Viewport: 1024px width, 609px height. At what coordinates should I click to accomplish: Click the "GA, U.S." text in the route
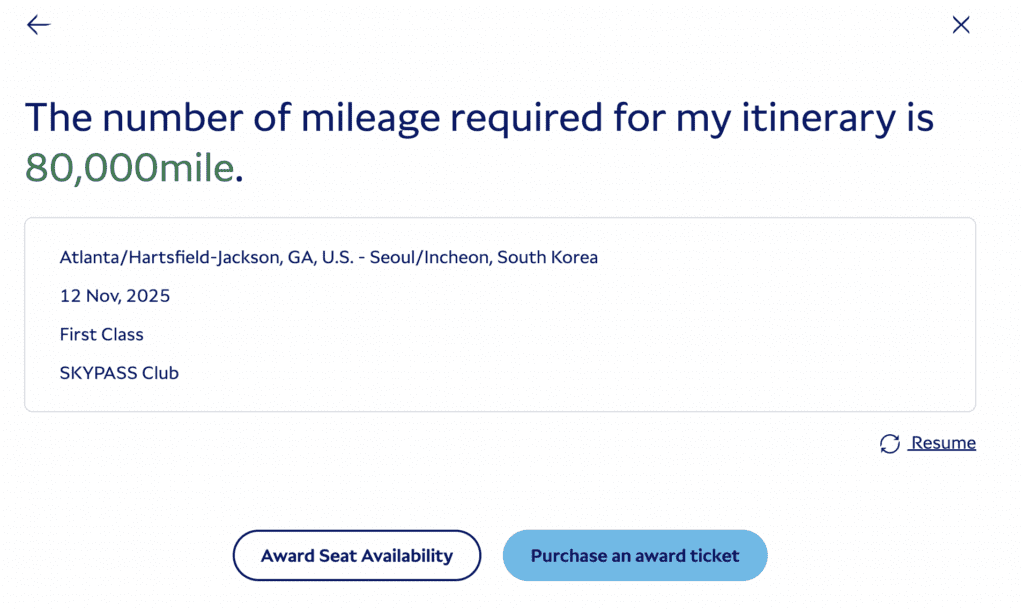[324, 258]
